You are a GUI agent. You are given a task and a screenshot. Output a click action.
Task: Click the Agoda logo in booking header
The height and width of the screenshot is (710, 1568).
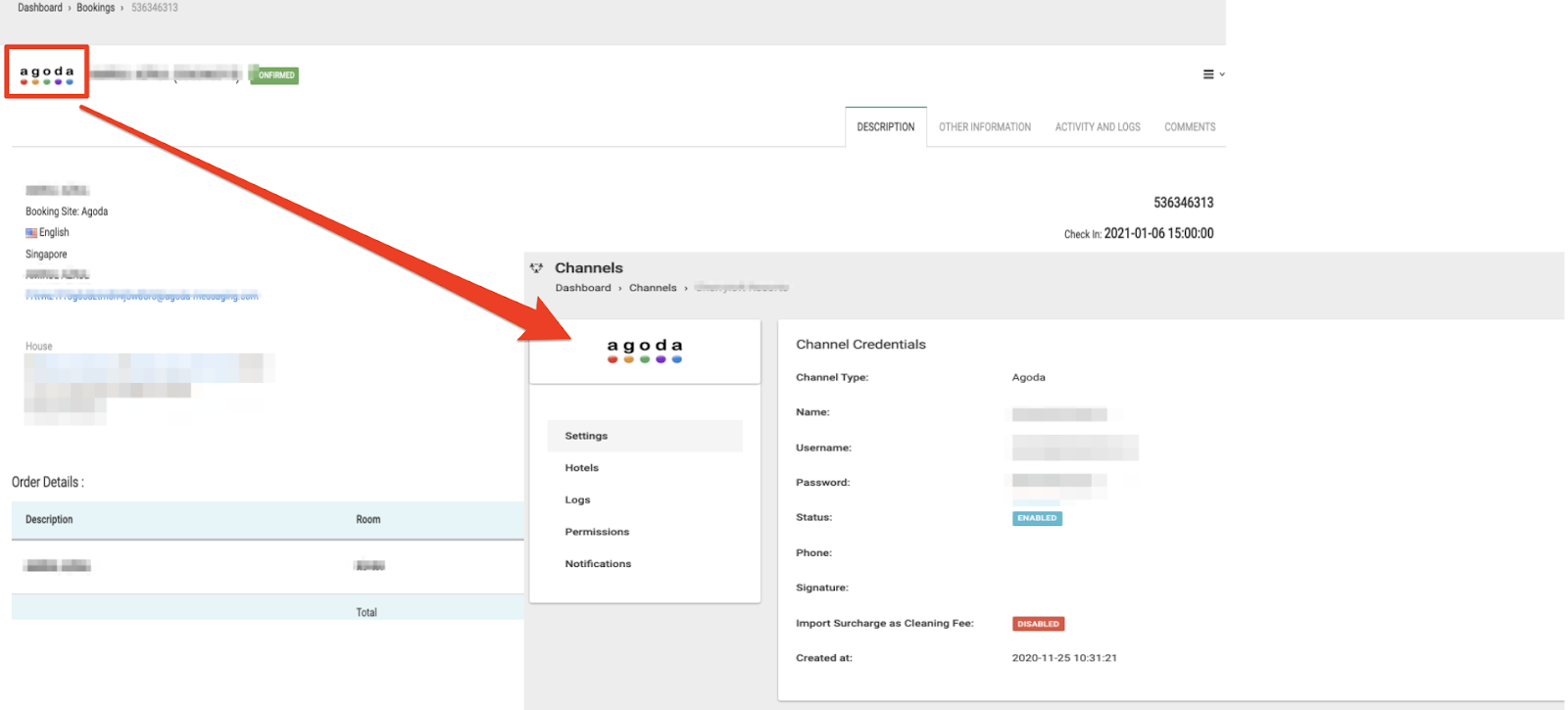[x=47, y=73]
